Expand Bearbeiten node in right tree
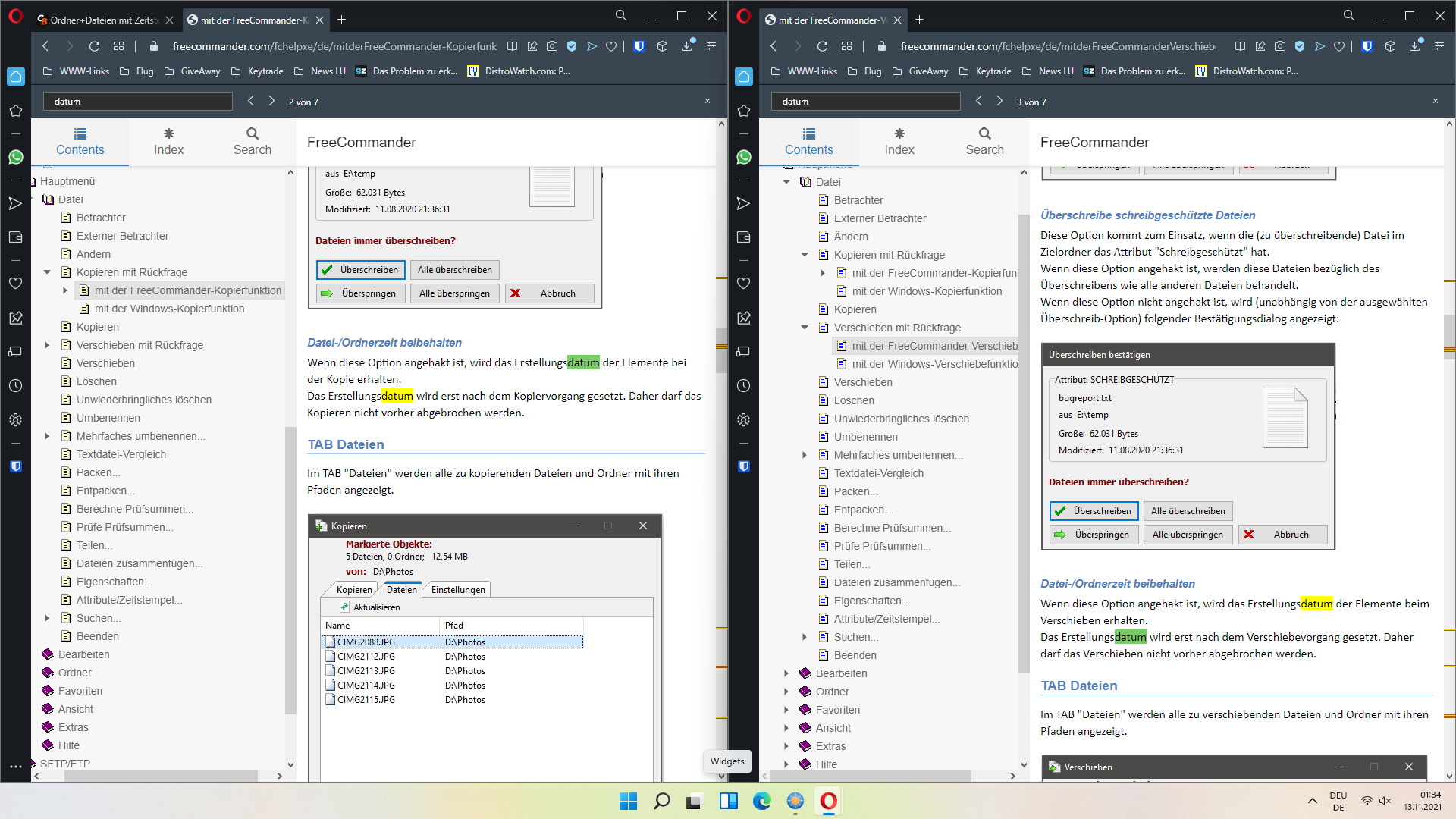 [x=786, y=673]
